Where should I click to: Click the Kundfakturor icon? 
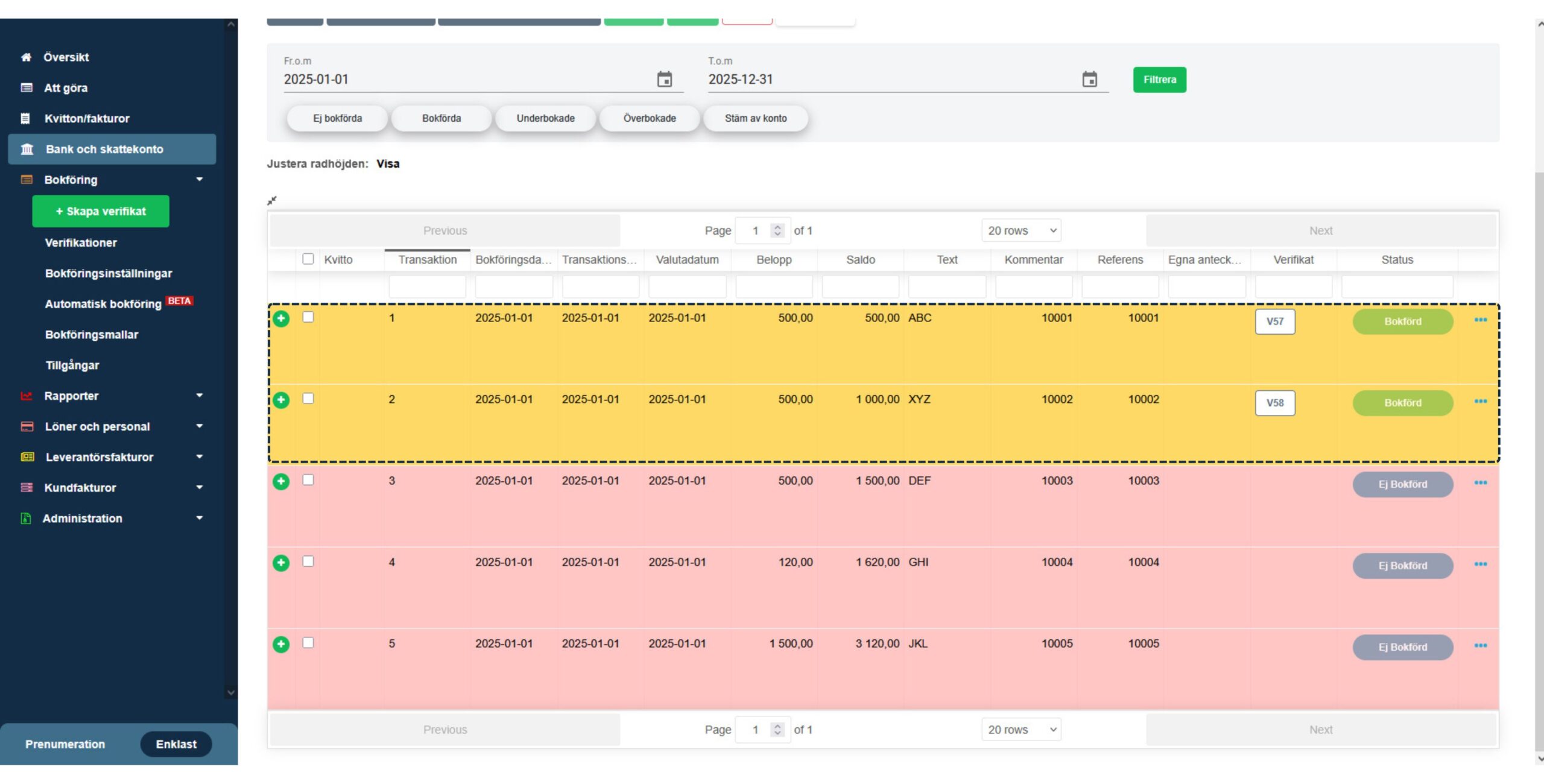coord(27,488)
